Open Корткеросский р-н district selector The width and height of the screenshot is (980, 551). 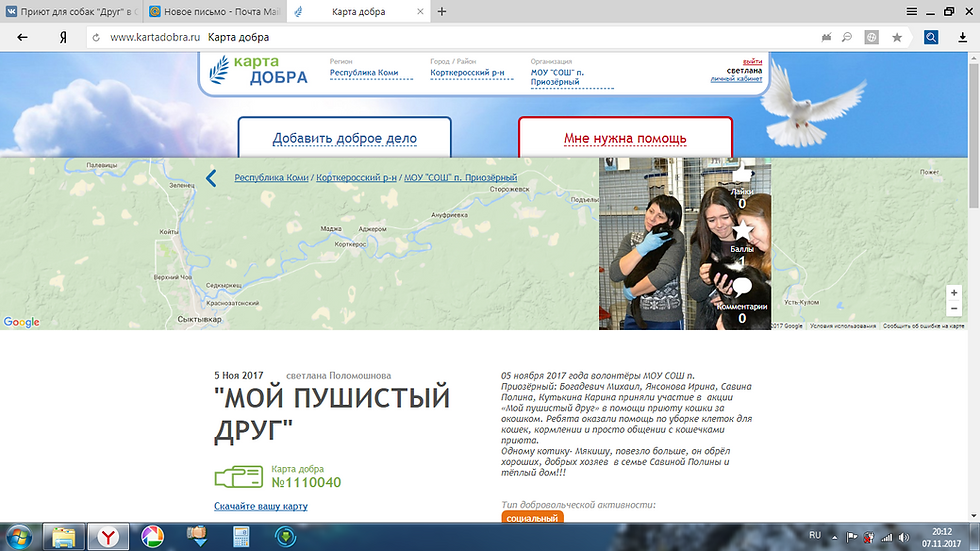(467, 72)
